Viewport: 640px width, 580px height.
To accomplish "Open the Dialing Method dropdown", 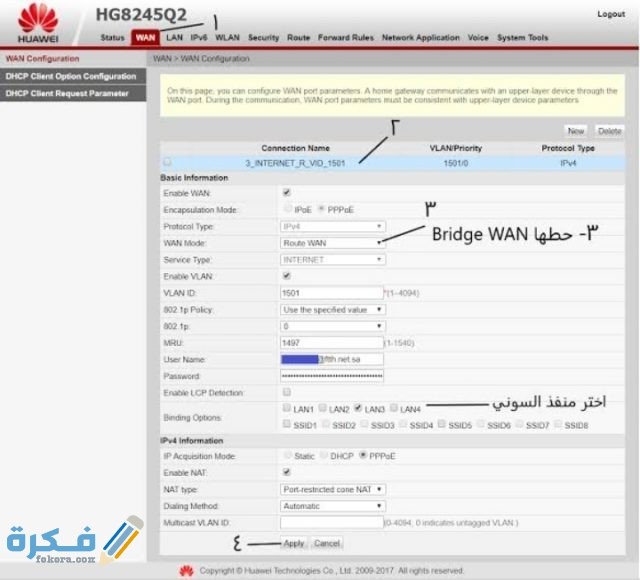I will pos(333,506).
